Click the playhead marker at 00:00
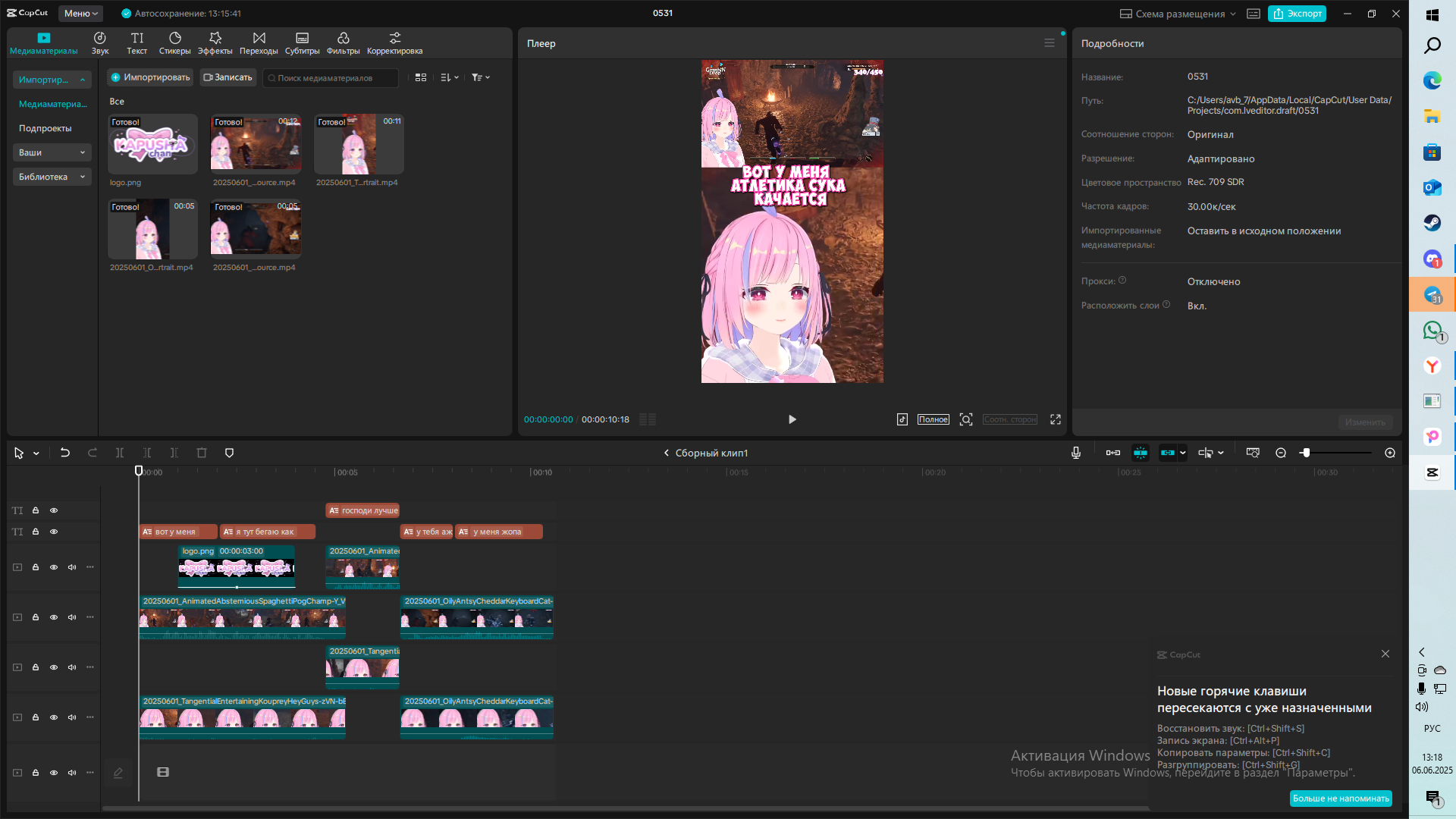The height and width of the screenshot is (819, 1456). point(139,471)
